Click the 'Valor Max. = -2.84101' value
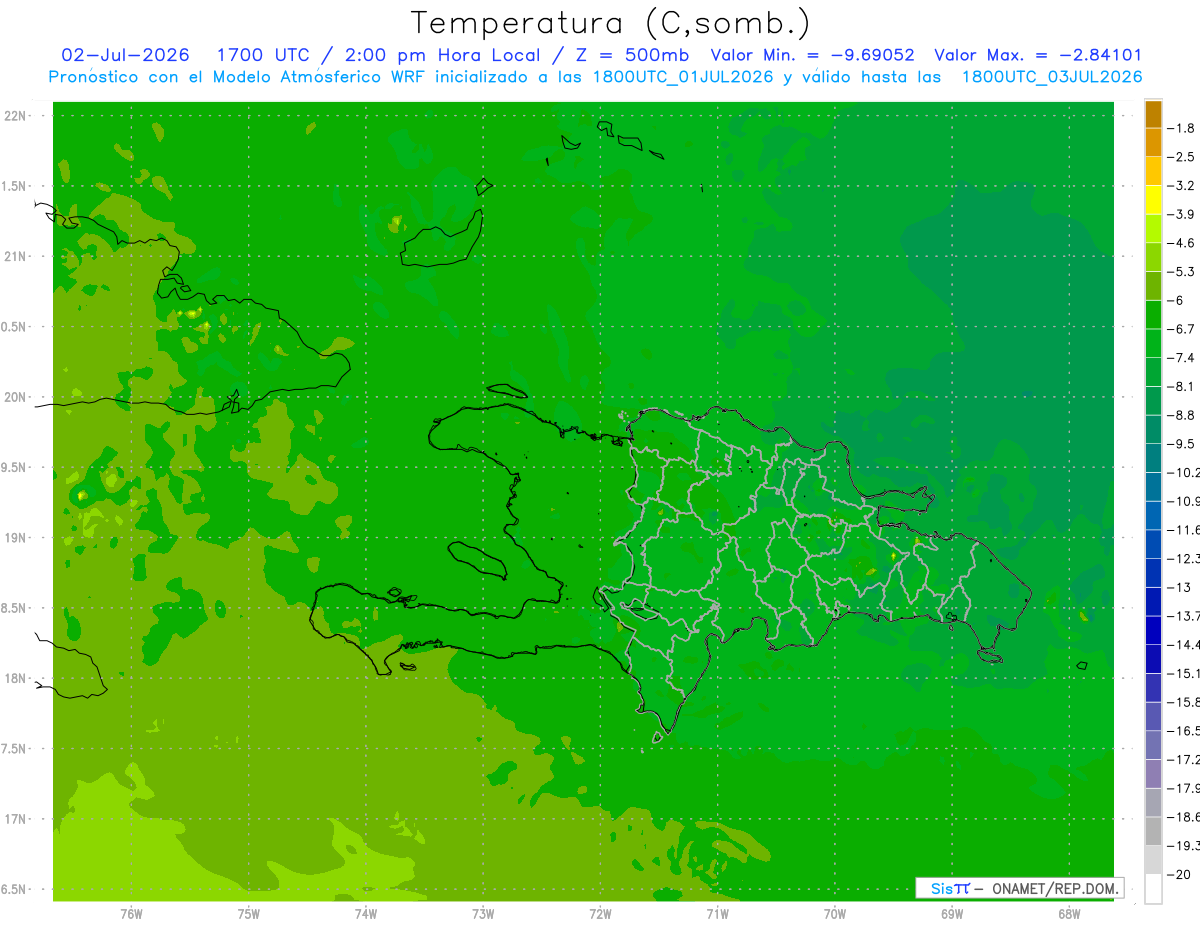This screenshot has height=927, width=1200. [x=1038, y=55]
